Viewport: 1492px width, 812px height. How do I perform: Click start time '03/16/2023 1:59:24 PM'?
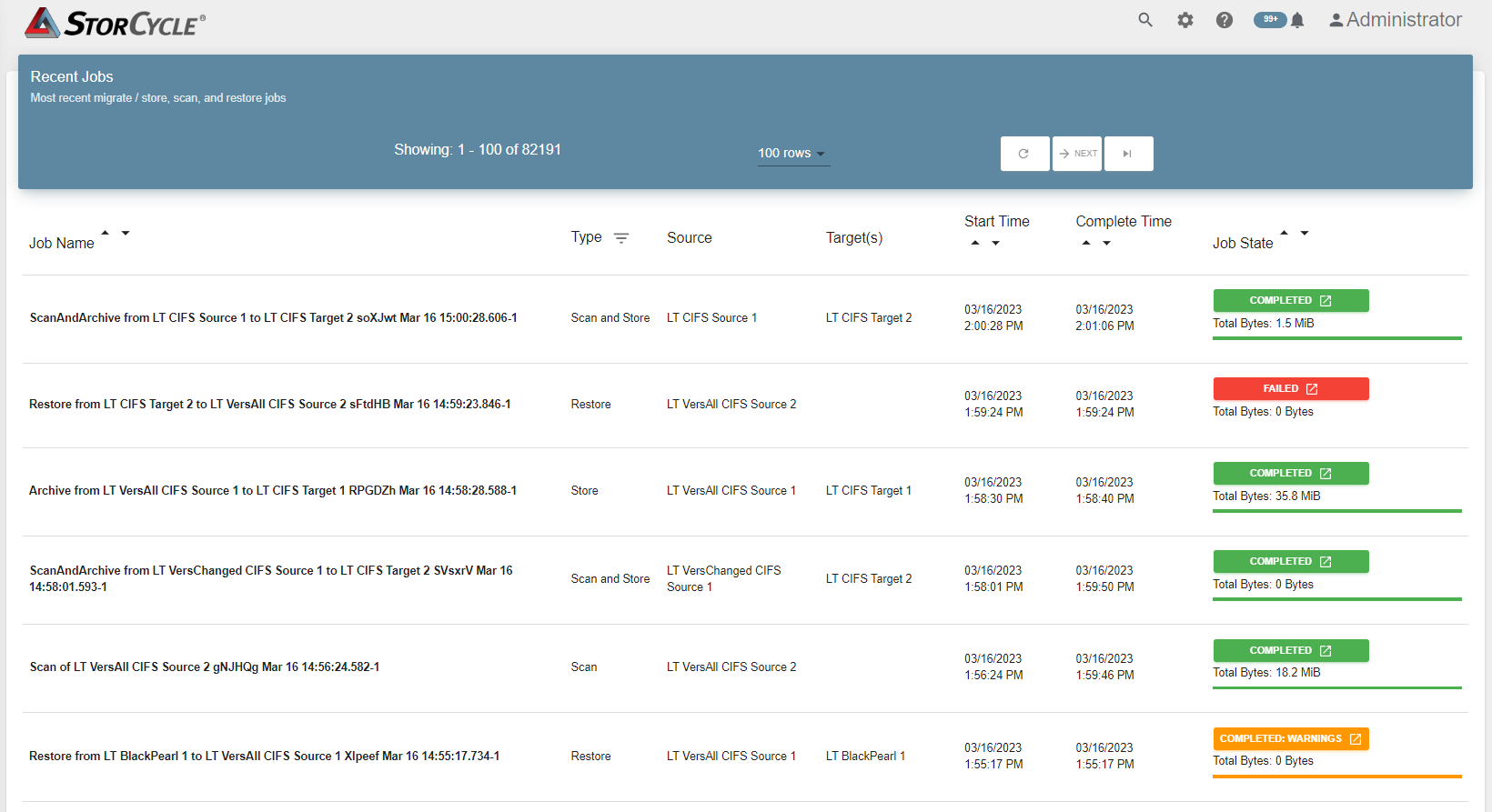click(993, 404)
